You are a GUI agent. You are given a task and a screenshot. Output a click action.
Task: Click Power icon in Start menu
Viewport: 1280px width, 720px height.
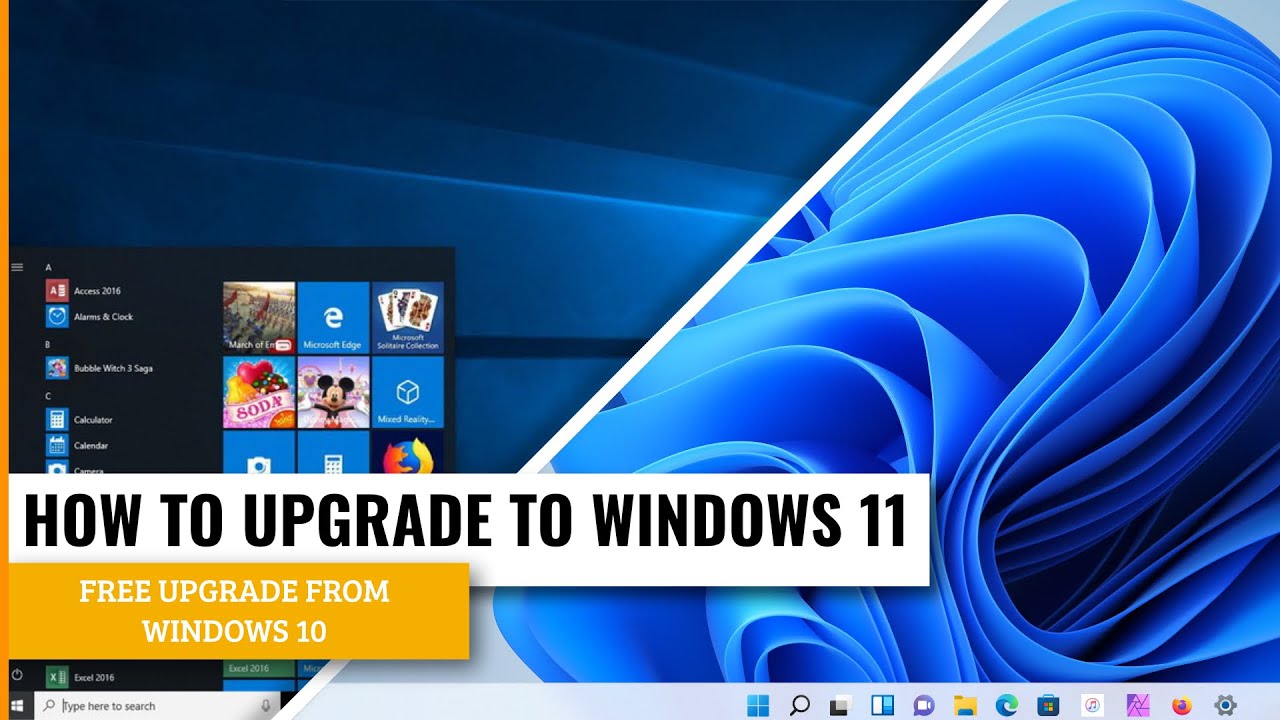tap(17, 676)
